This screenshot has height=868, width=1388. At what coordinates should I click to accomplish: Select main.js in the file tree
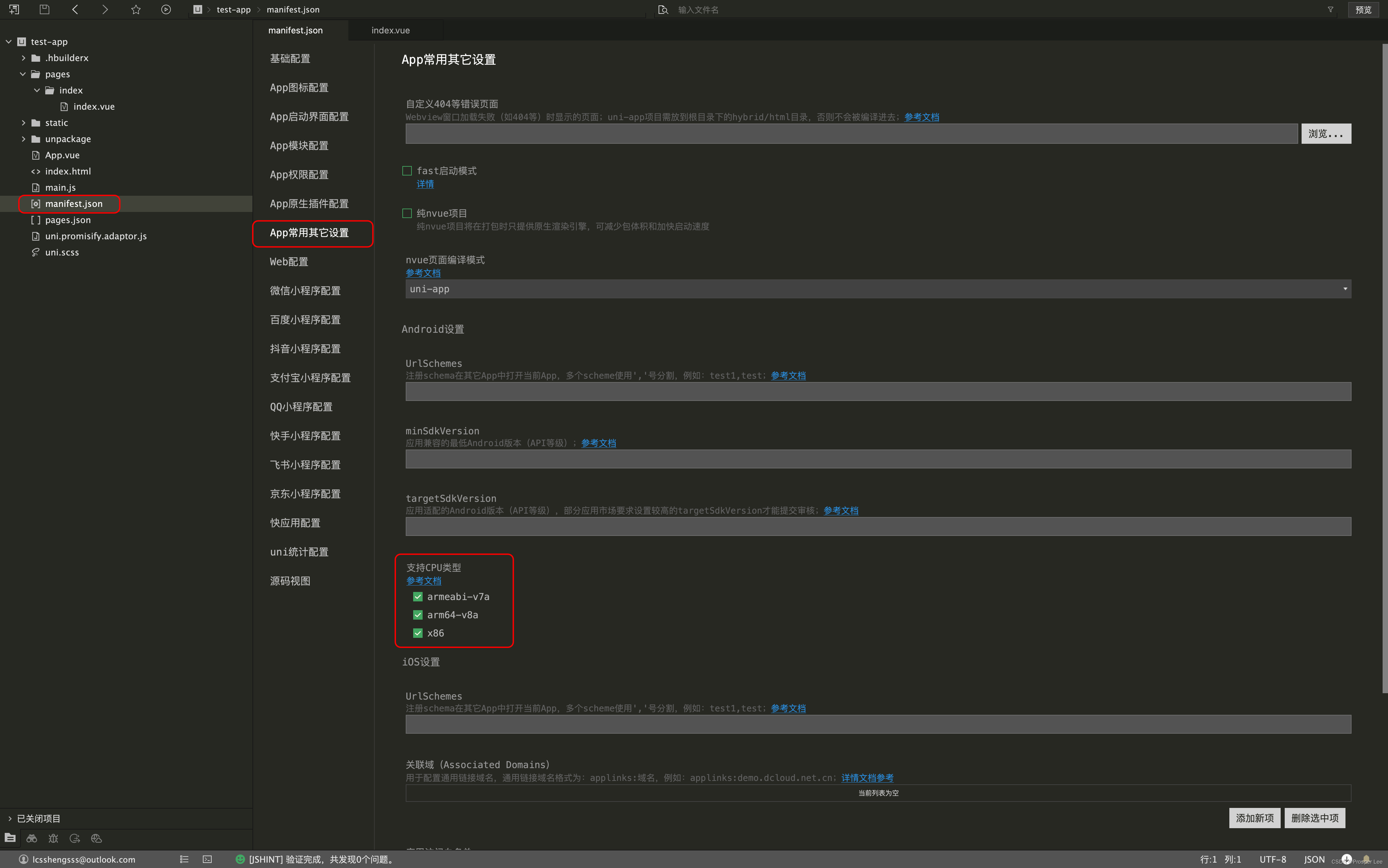point(60,188)
